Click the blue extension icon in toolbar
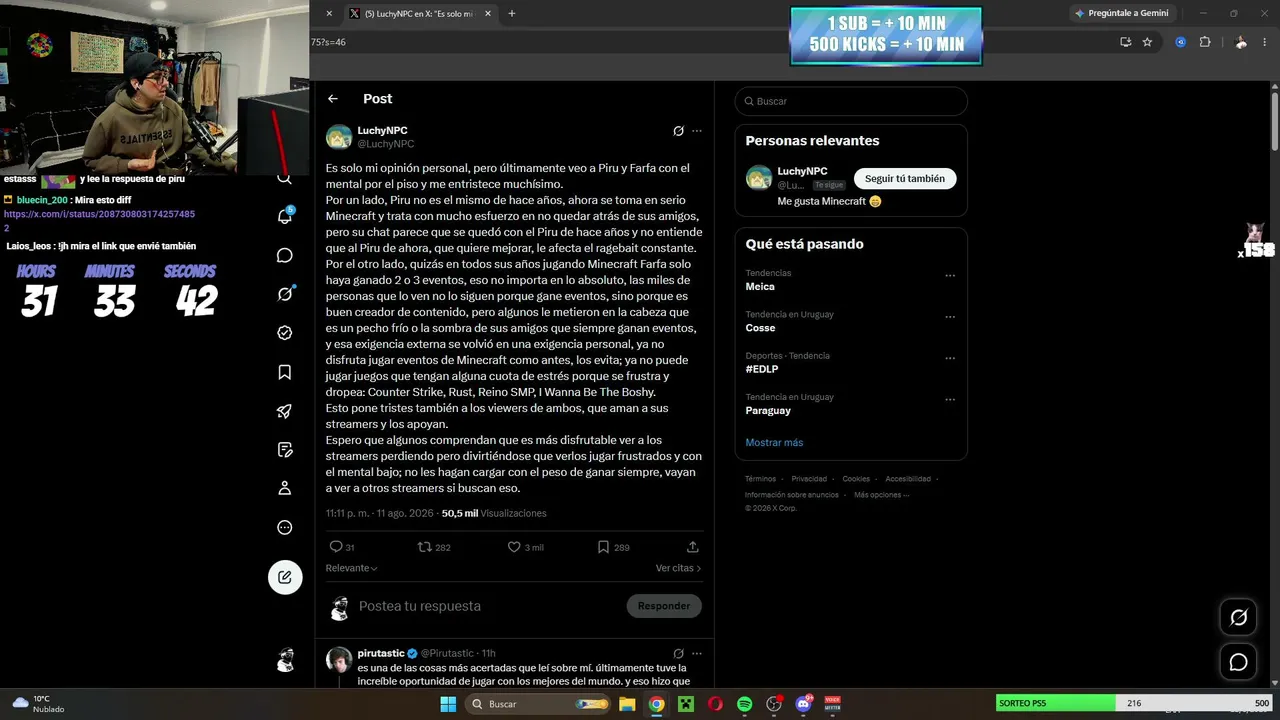 (1181, 42)
